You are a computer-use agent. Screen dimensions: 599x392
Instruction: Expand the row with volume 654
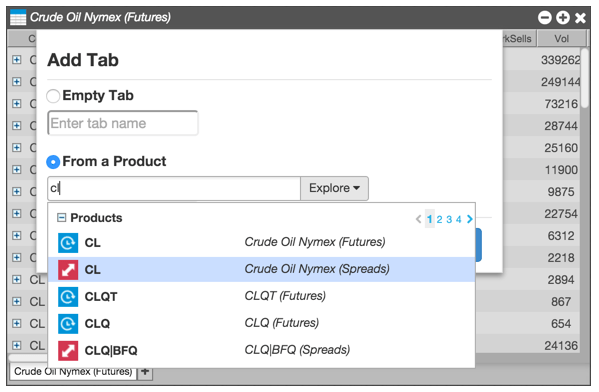pos(16,324)
